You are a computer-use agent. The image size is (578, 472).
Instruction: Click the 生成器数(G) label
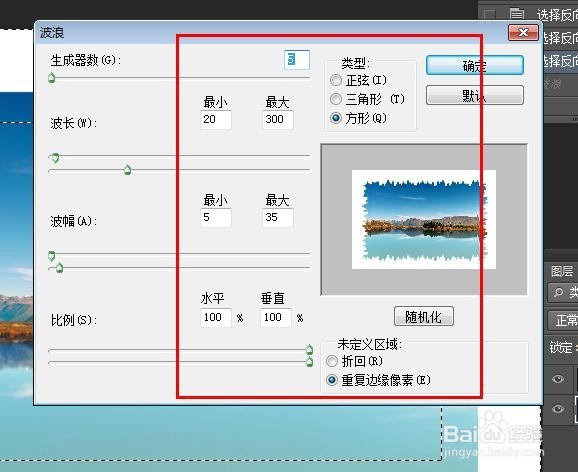coord(86,60)
